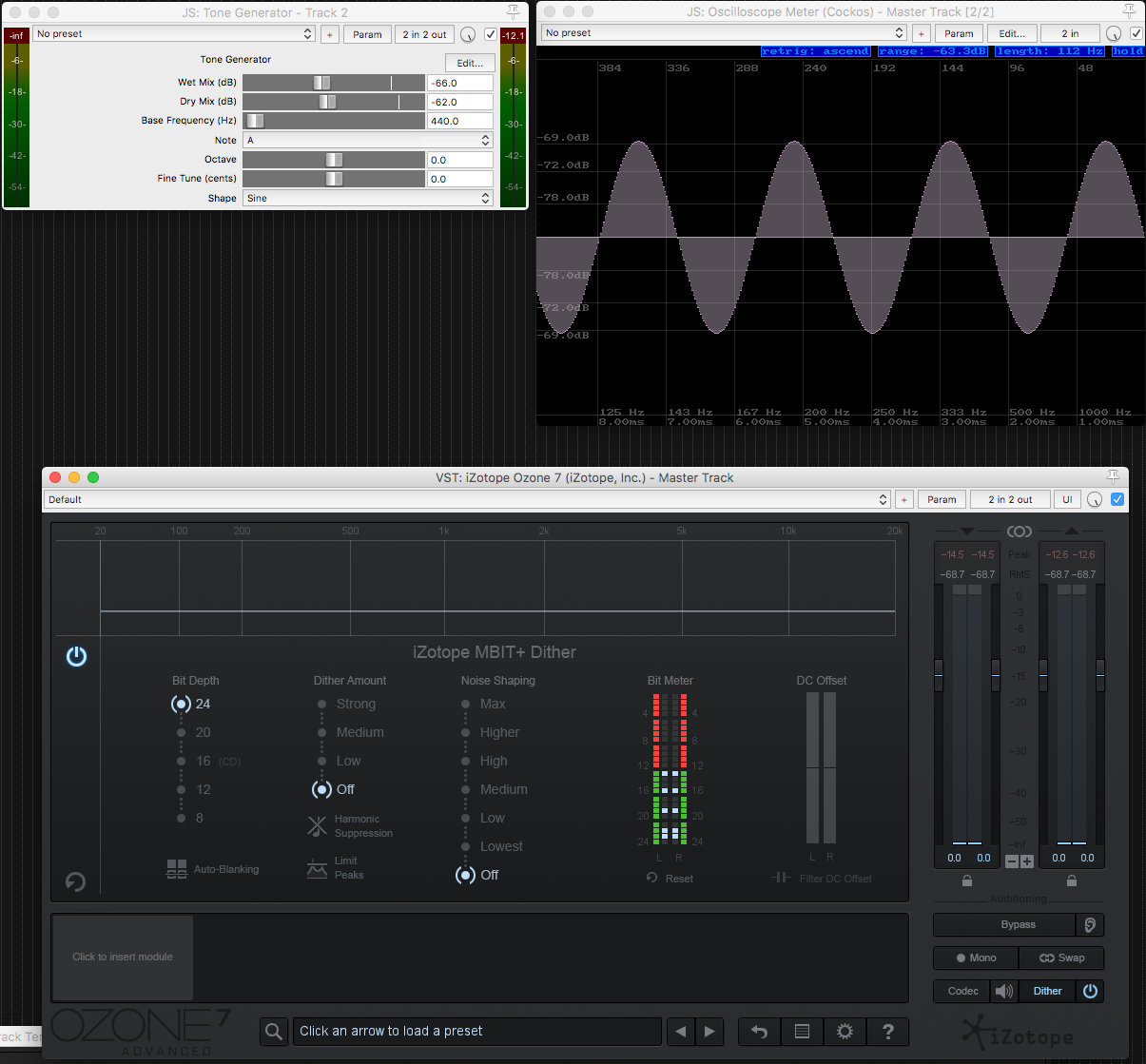Toggle Ozone 7 plugin enable checkbox
Viewport: 1146px width, 1064px height.
pos(1117,499)
